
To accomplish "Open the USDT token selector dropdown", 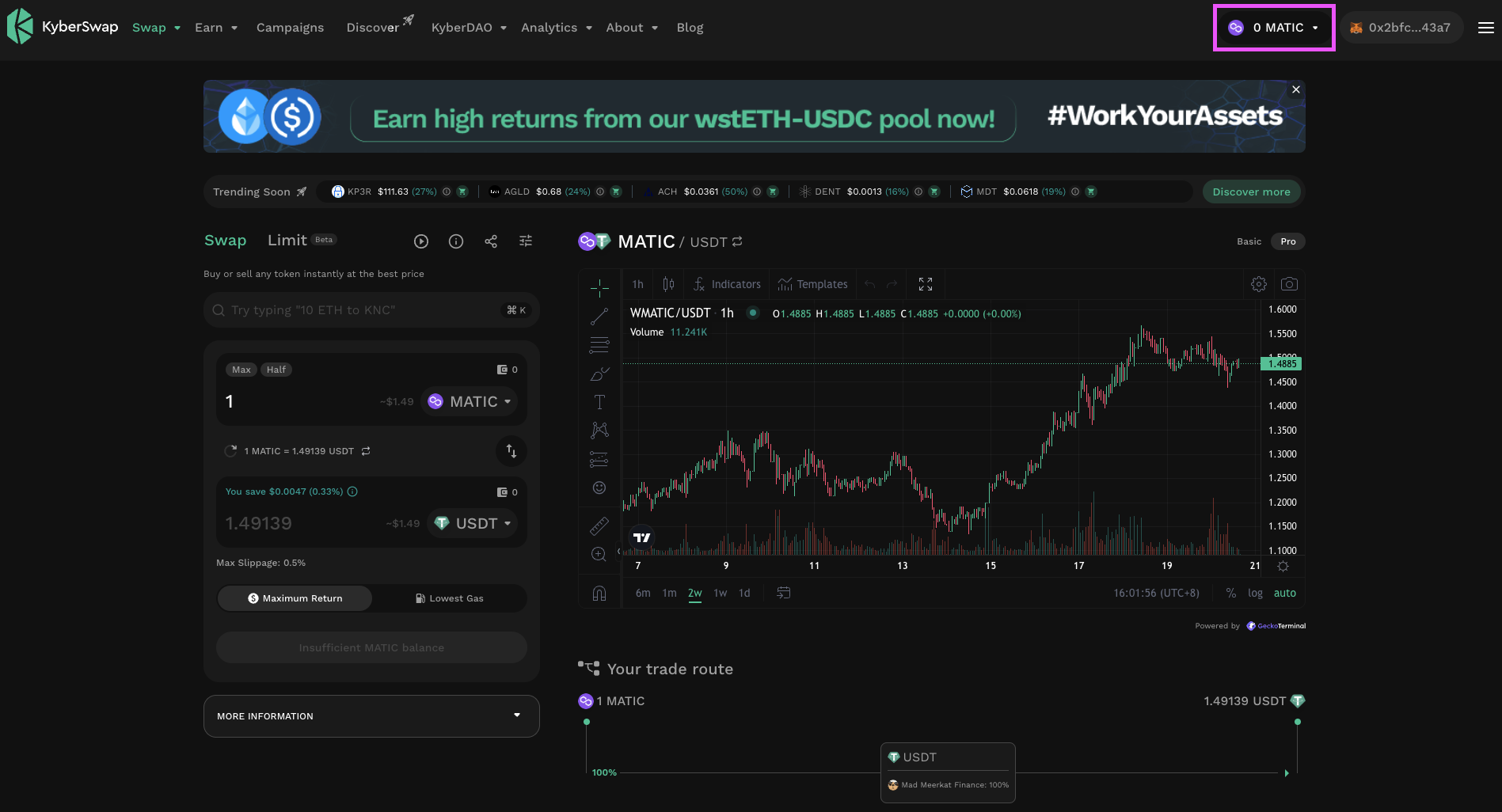I will [473, 523].
